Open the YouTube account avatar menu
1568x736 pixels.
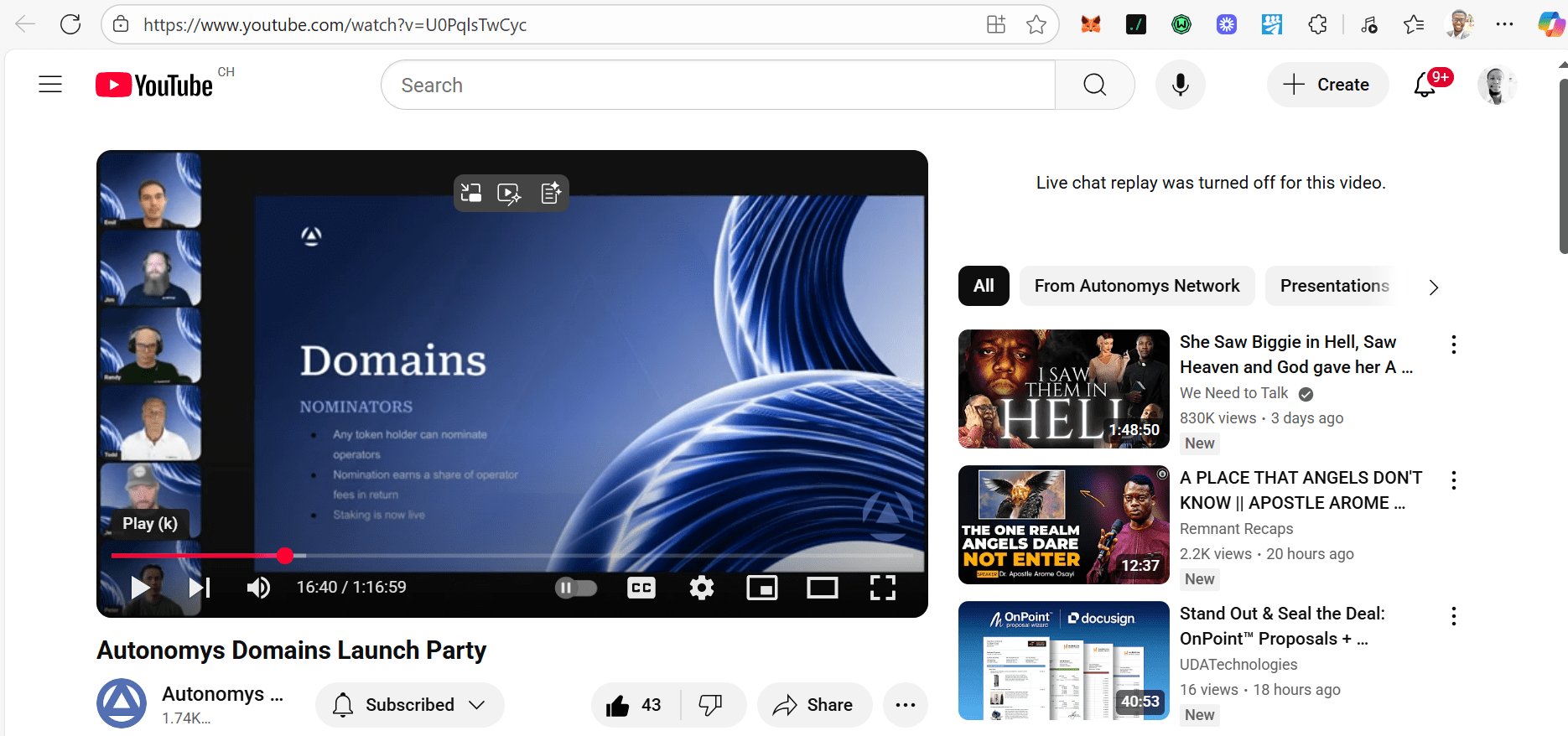[x=1497, y=85]
